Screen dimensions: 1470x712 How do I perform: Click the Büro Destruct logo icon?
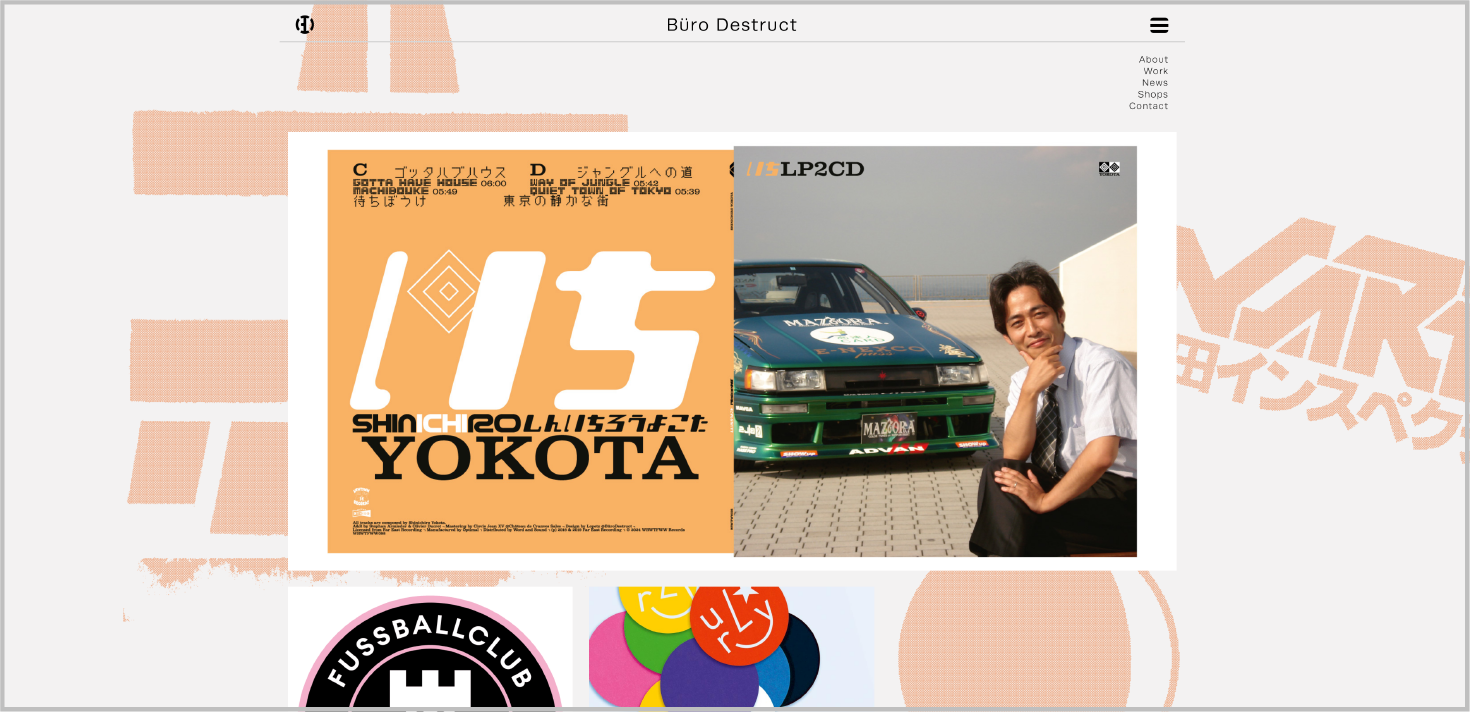305,25
